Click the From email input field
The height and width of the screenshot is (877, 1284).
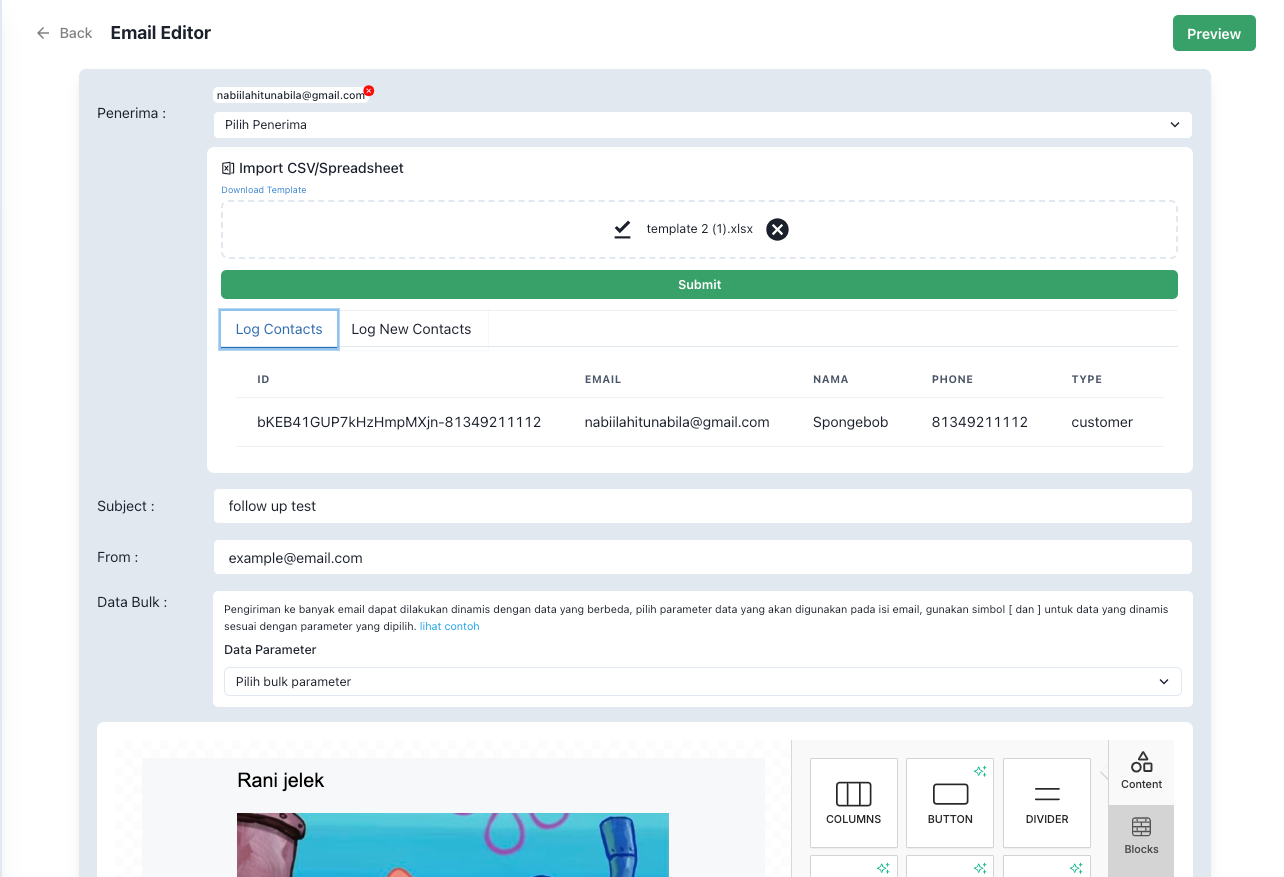[x=702, y=558]
